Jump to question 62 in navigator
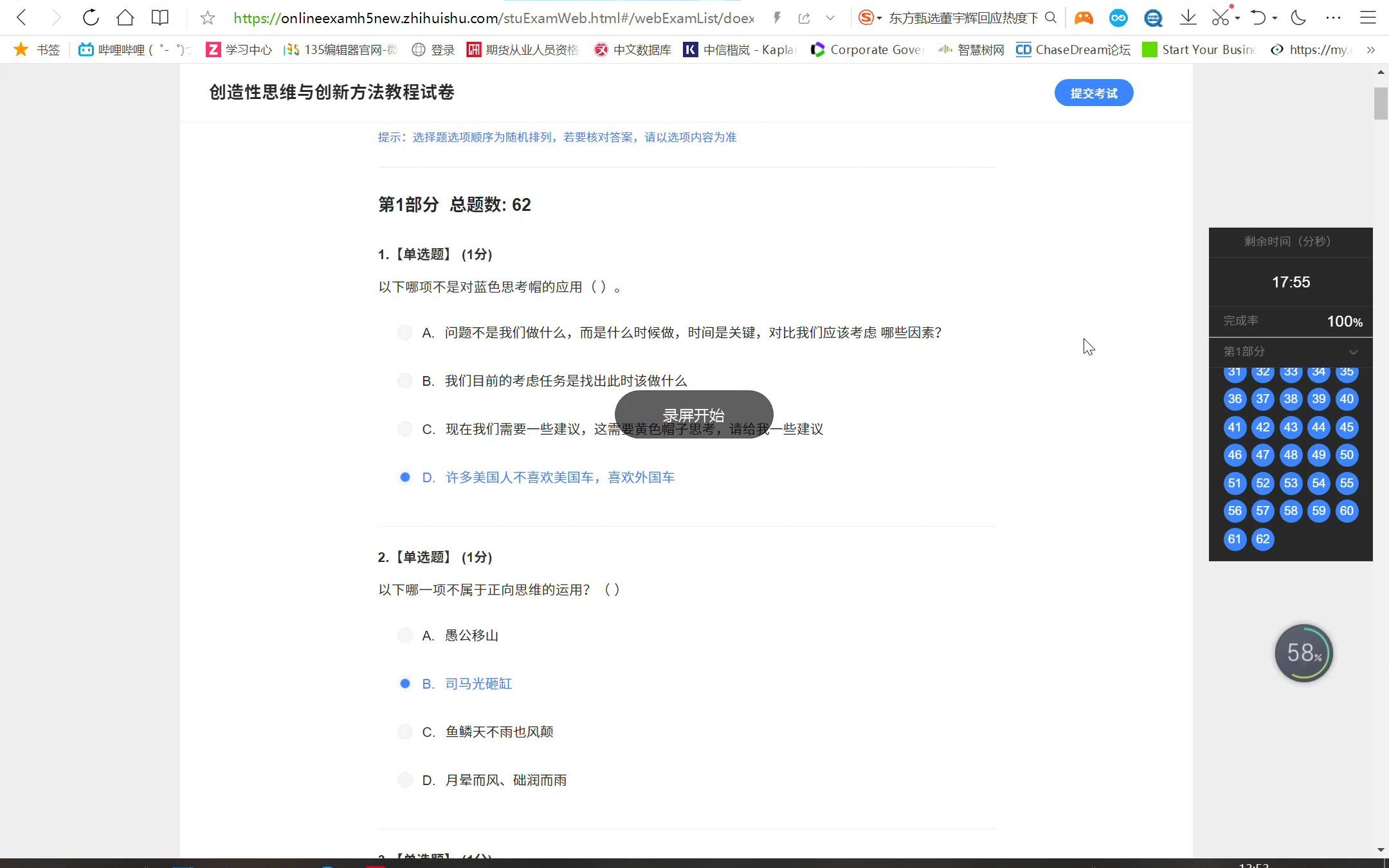 coord(1262,539)
